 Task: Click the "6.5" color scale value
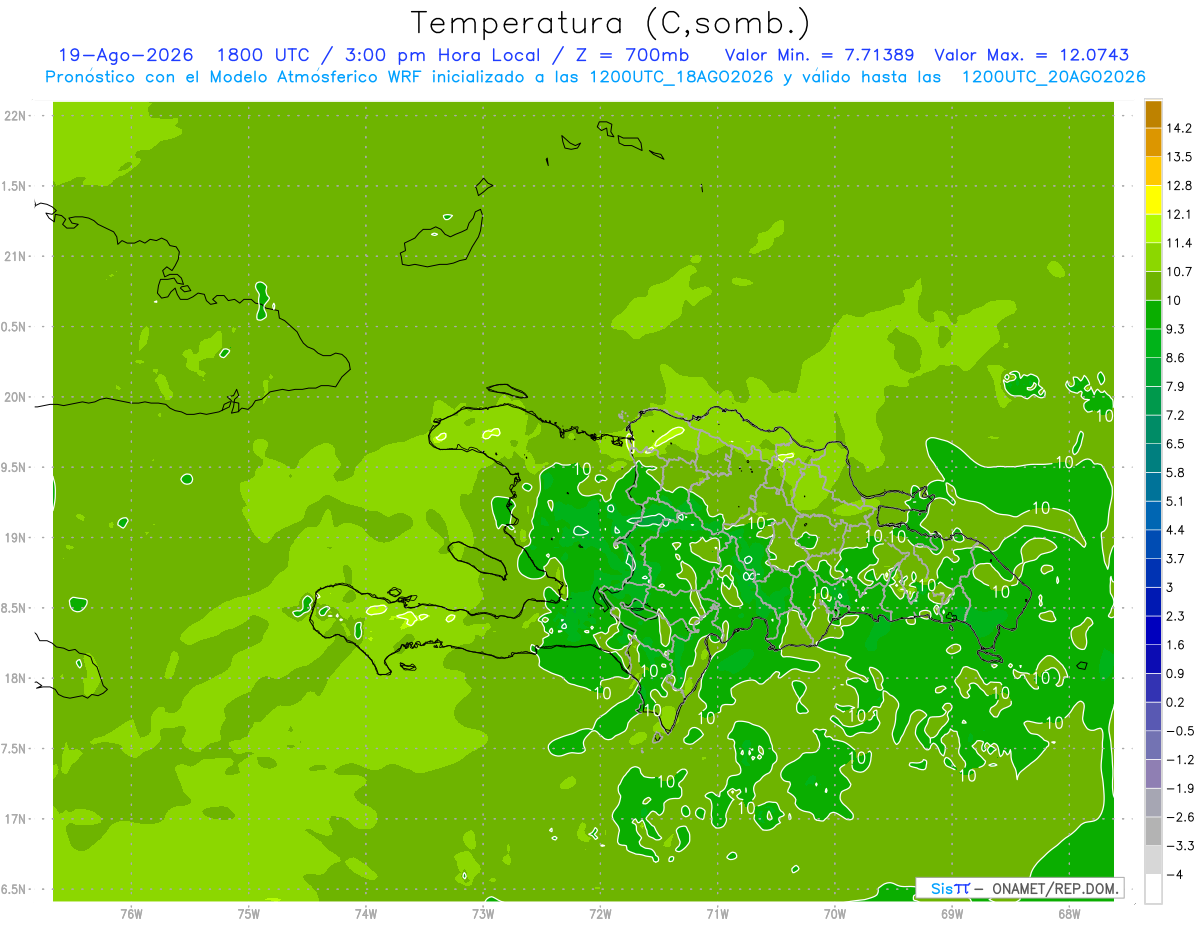tap(1176, 444)
